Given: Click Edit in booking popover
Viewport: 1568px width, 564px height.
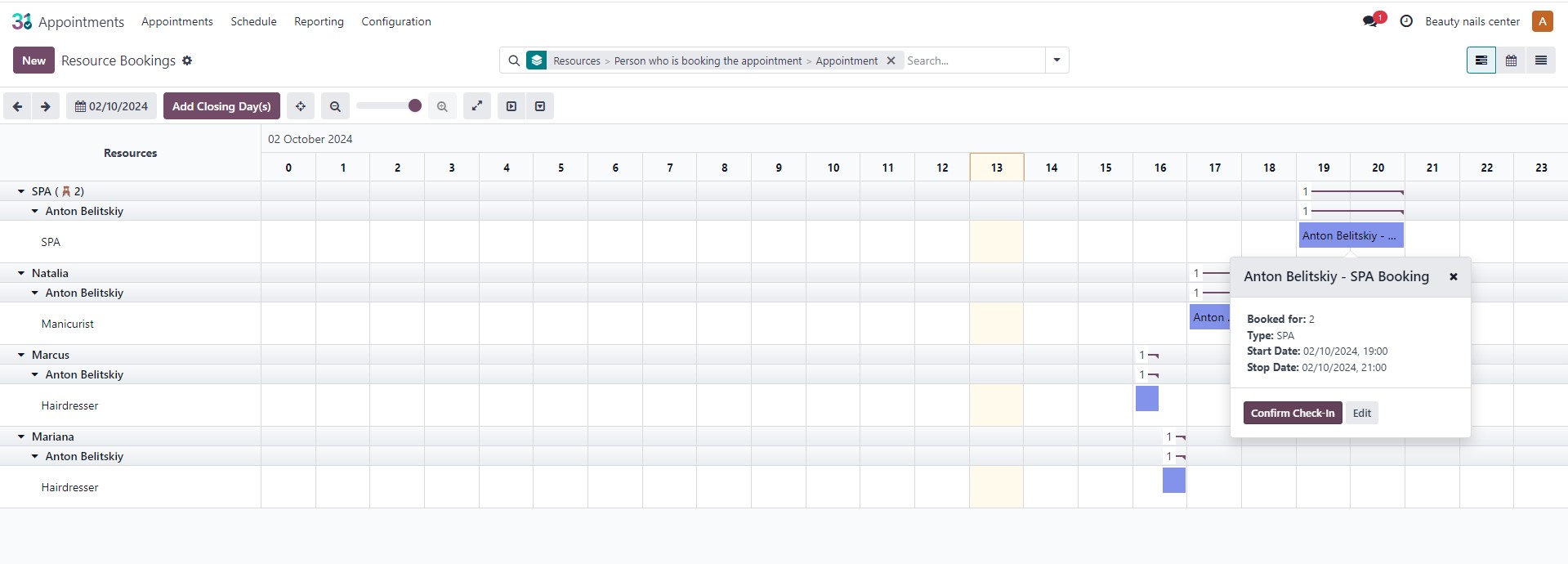Looking at the screenshot, I should click(x=1361, y=413).
